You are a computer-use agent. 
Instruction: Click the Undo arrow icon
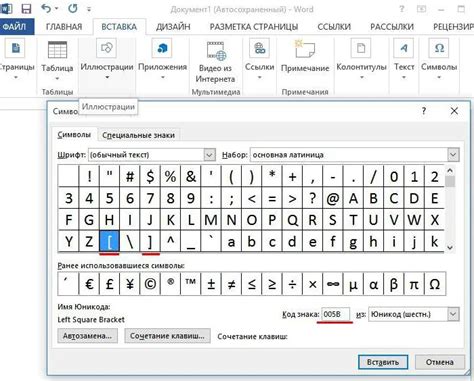pos(47,8)
